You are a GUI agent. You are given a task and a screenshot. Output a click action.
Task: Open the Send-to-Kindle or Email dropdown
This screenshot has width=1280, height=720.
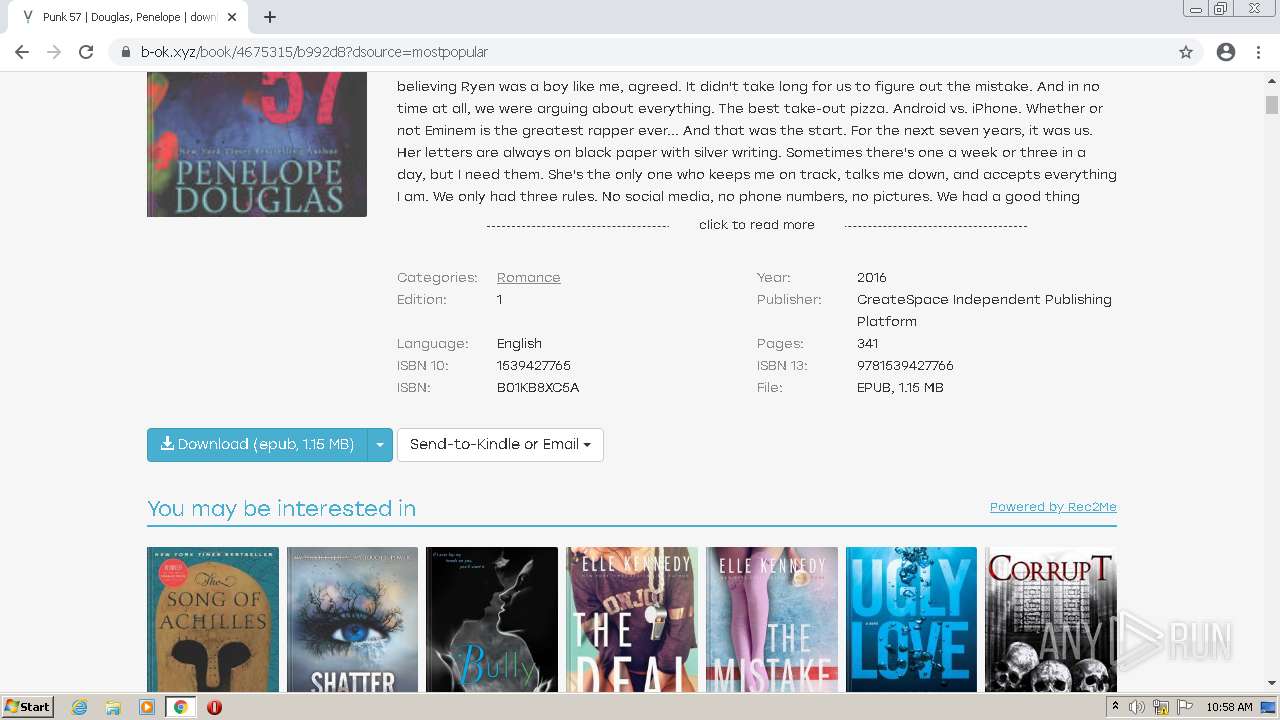pyautogui.click(x=500, y=445)
